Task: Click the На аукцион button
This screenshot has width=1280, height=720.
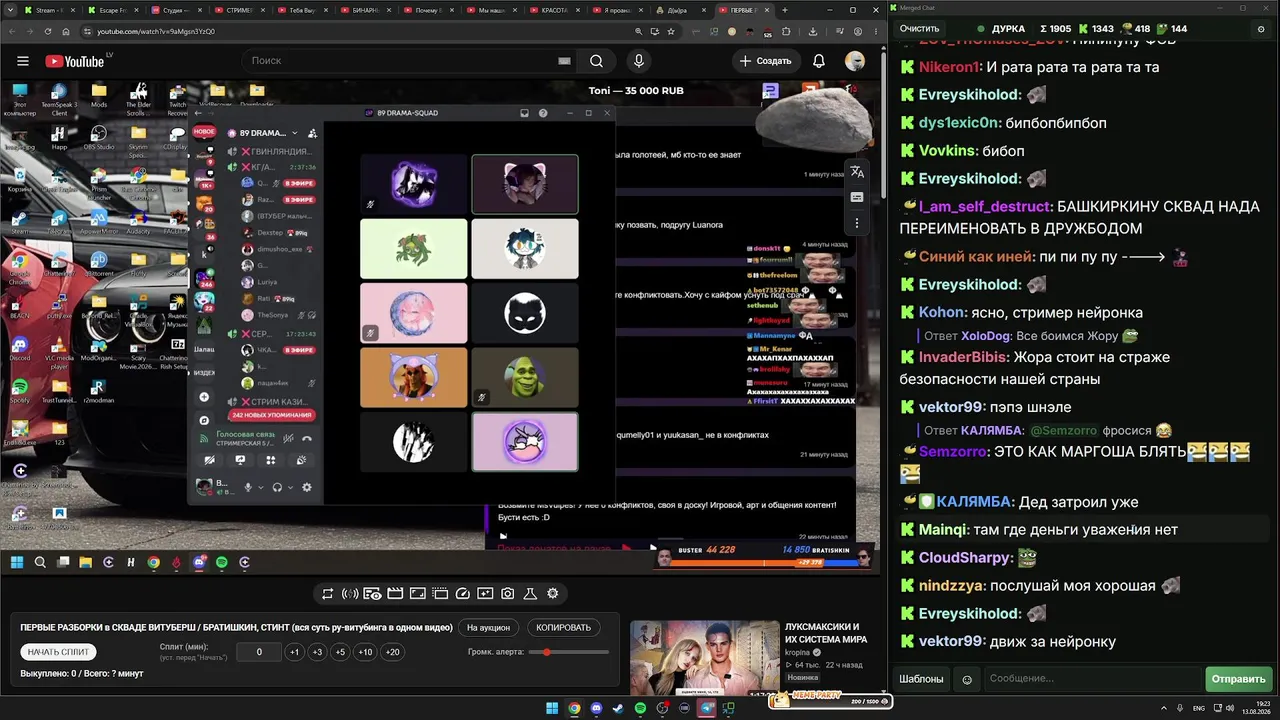Action: click(x=489, y=628)
